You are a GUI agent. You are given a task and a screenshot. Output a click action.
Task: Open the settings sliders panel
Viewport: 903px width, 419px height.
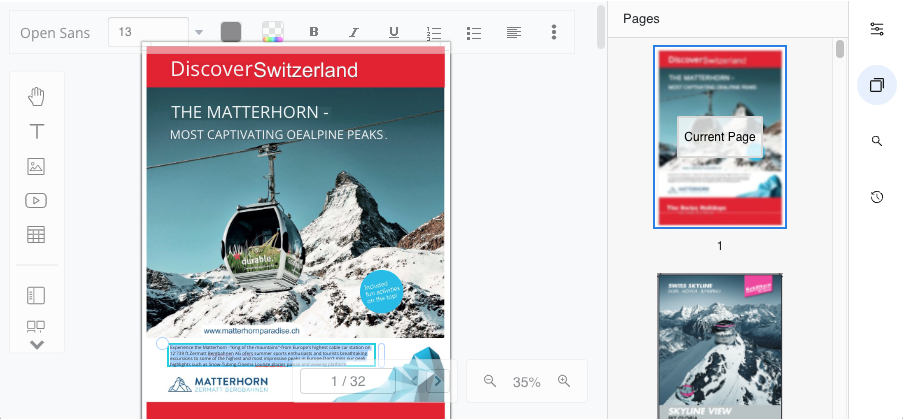click(877, 29)
